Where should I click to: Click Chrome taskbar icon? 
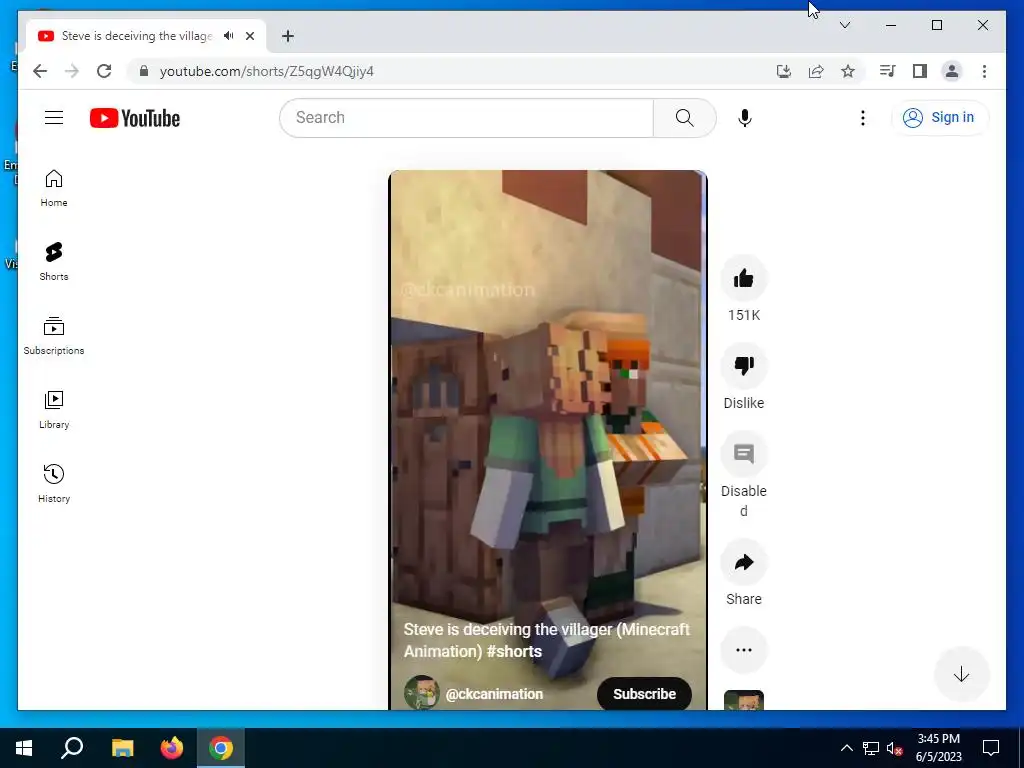(x=221, y=748)
